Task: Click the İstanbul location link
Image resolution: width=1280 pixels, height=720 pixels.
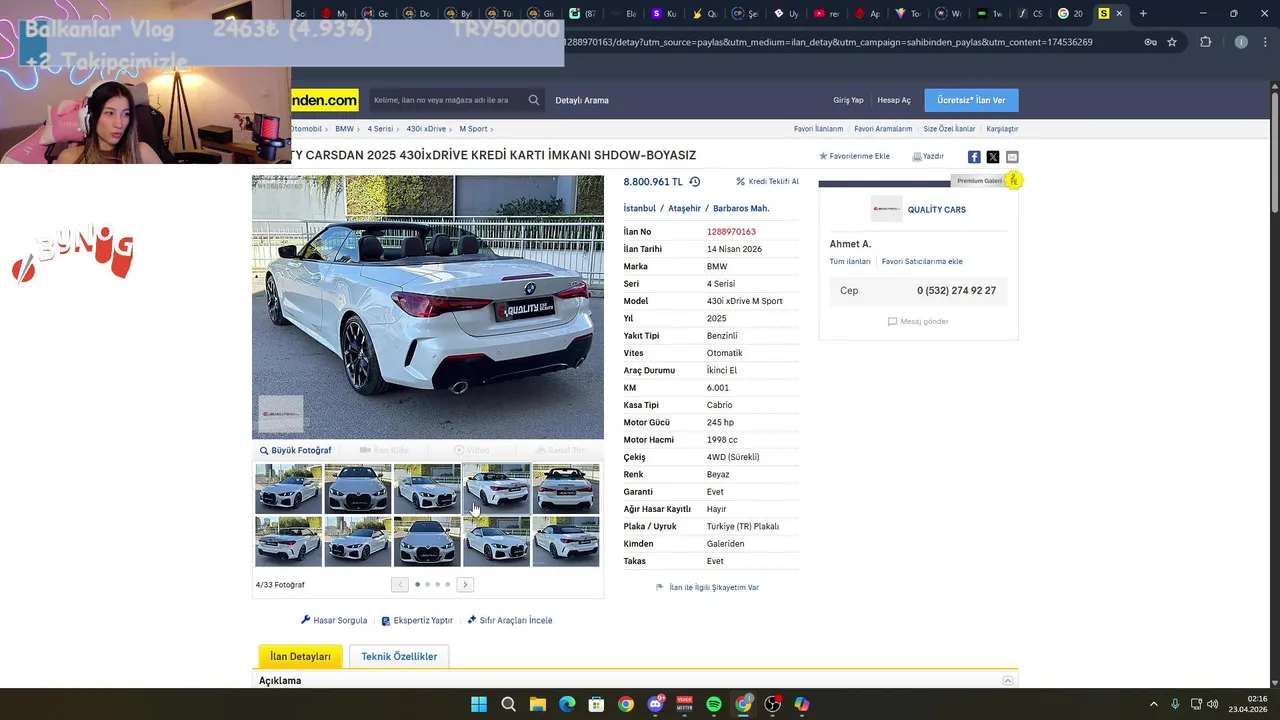Action: tap(640, 209)
